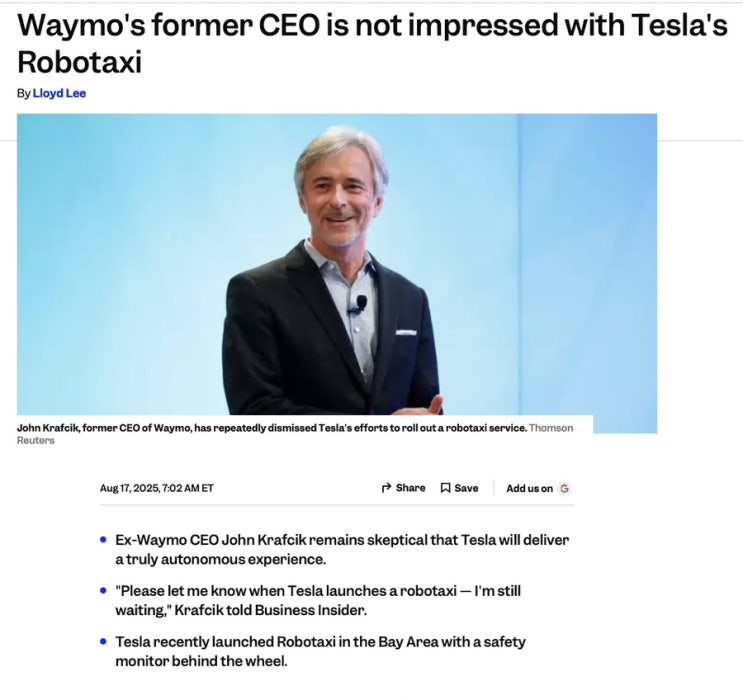Click the Aug 17, 2025 timestamp

coord(157,488)
